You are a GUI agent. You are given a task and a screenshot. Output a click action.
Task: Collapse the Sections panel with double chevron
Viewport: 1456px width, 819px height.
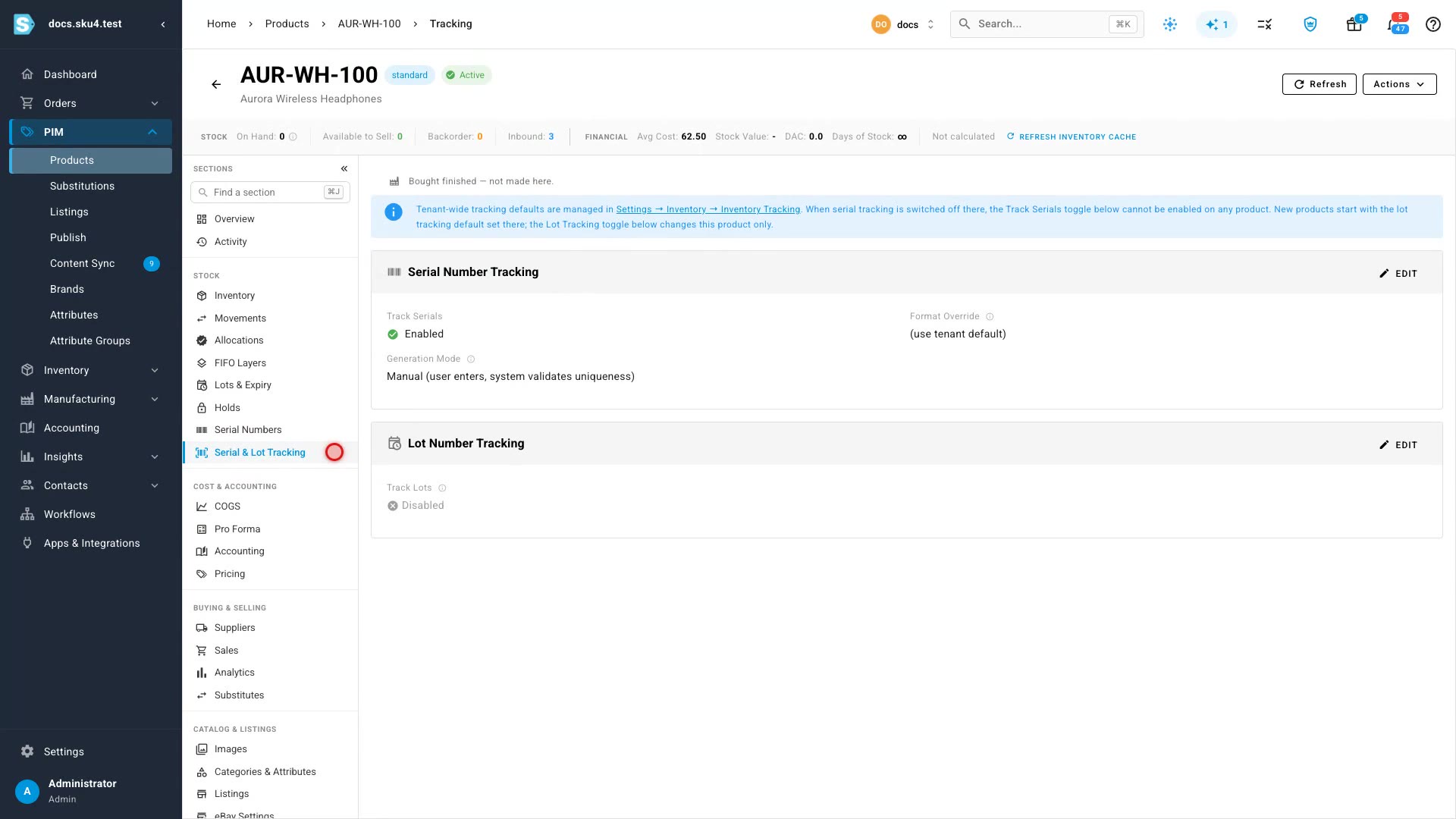coord(344,169)
